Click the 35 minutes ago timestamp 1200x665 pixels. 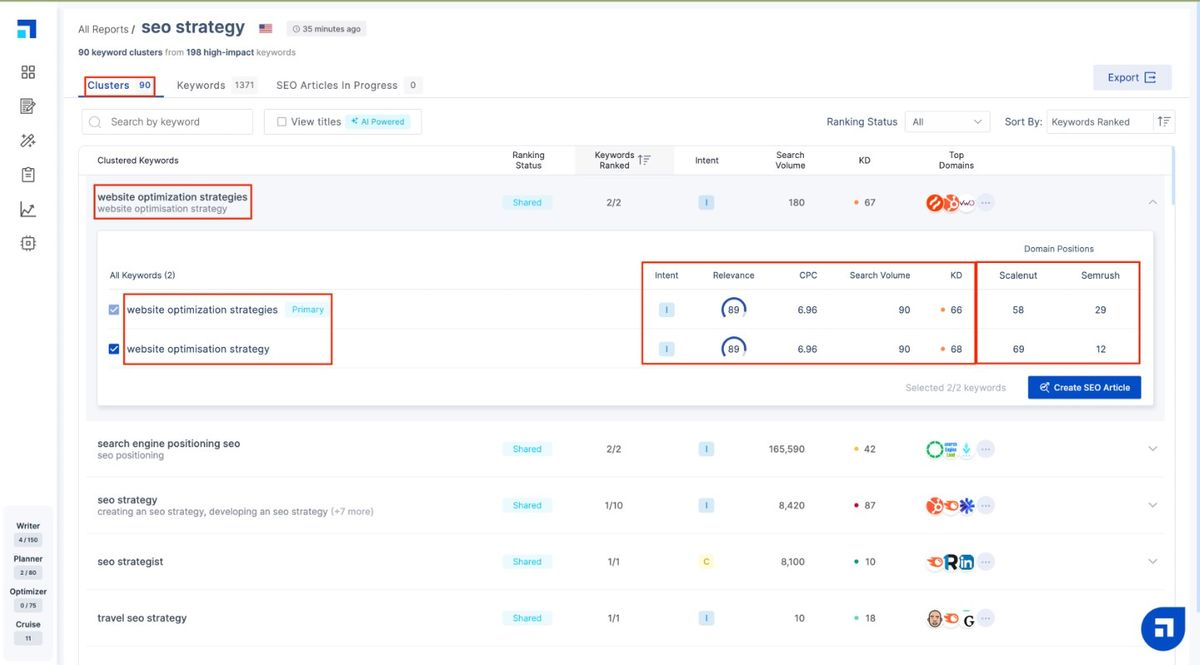click(326, 29)
